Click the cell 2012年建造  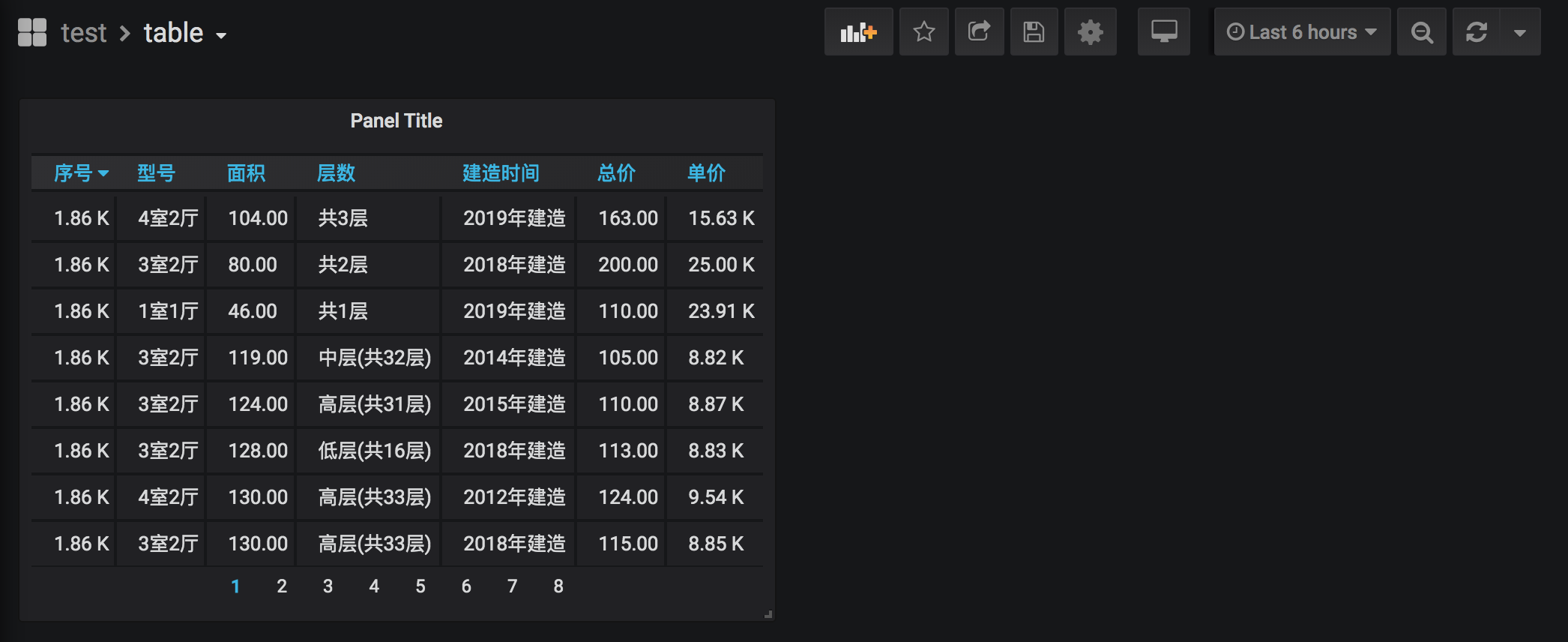coord(508,497)
